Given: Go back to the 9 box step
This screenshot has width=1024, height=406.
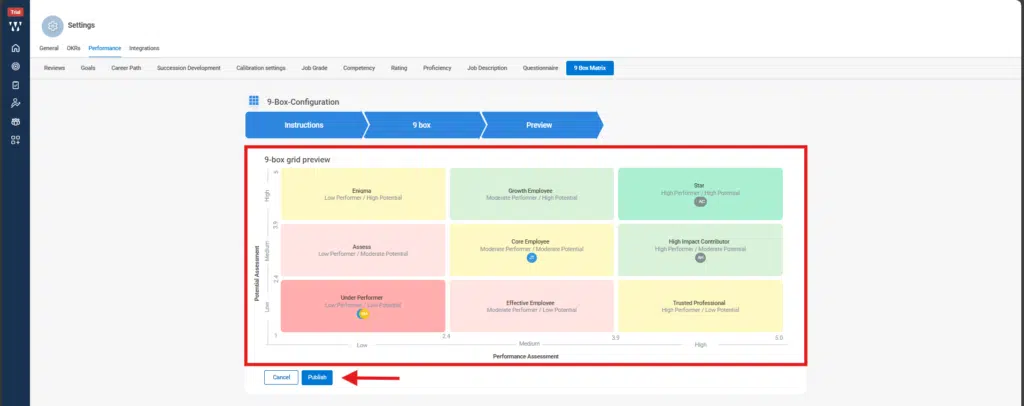Looking at the screenshot, I should click(x=422, y=125).
